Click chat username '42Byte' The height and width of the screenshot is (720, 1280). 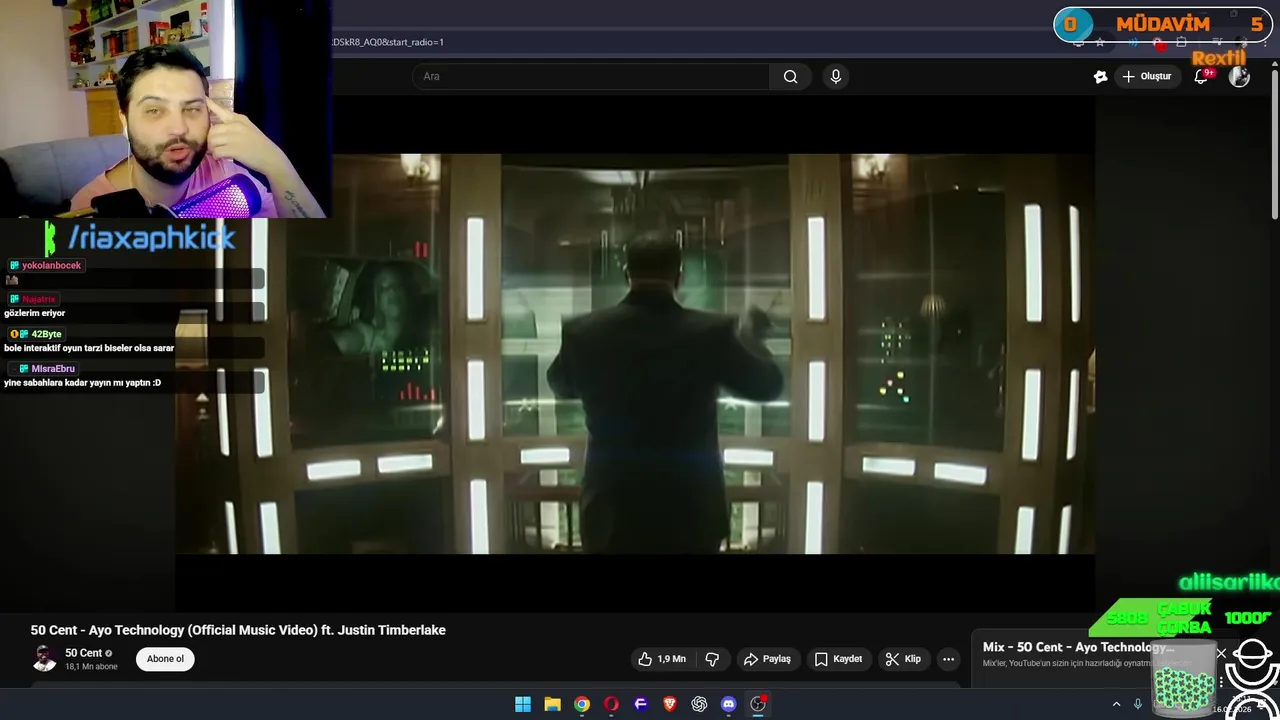click(46, 334)
